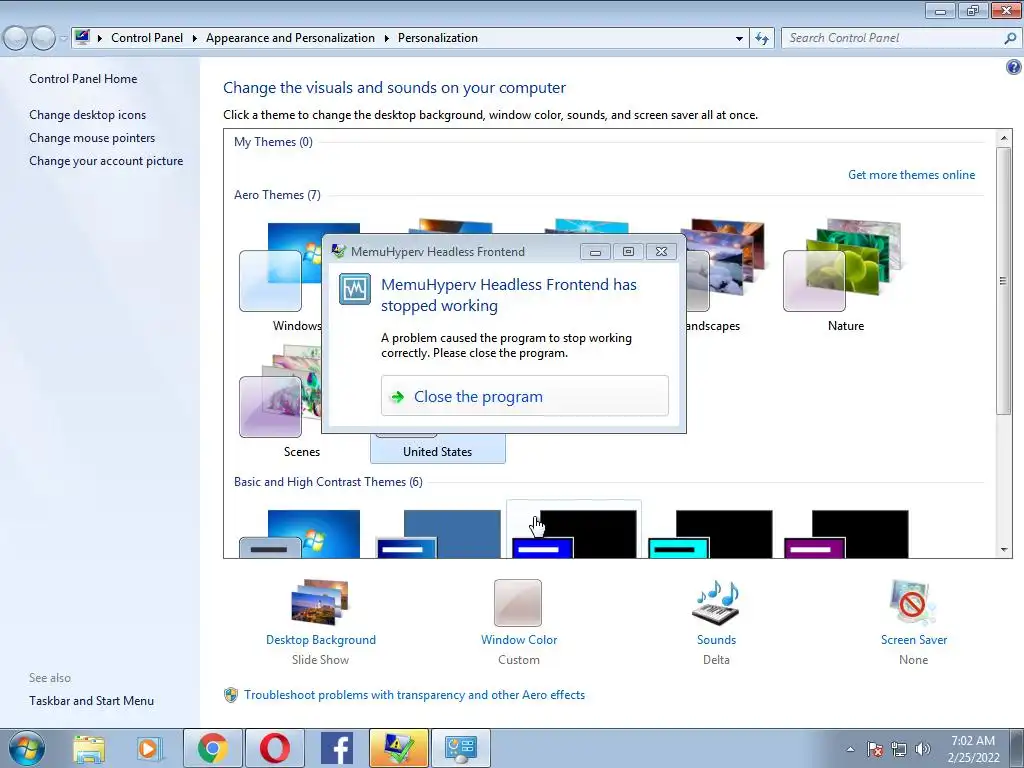Open Get more themes online link
This screenshot has width=1024, height=768.
coord(911,174)
